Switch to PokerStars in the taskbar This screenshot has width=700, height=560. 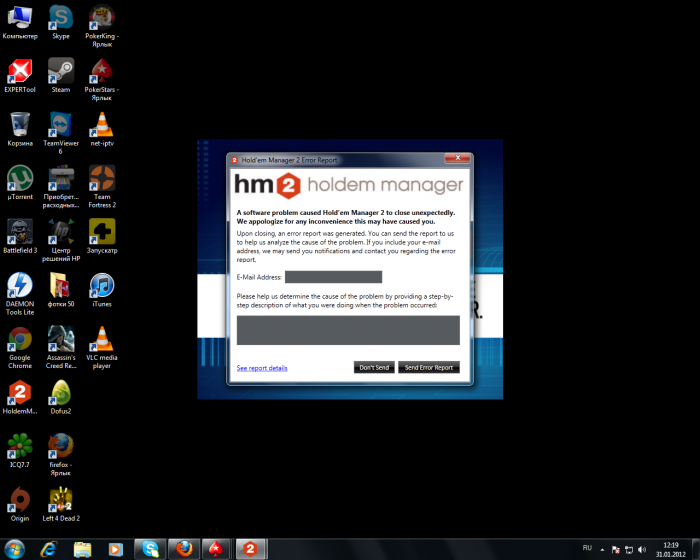pos(217,549)
